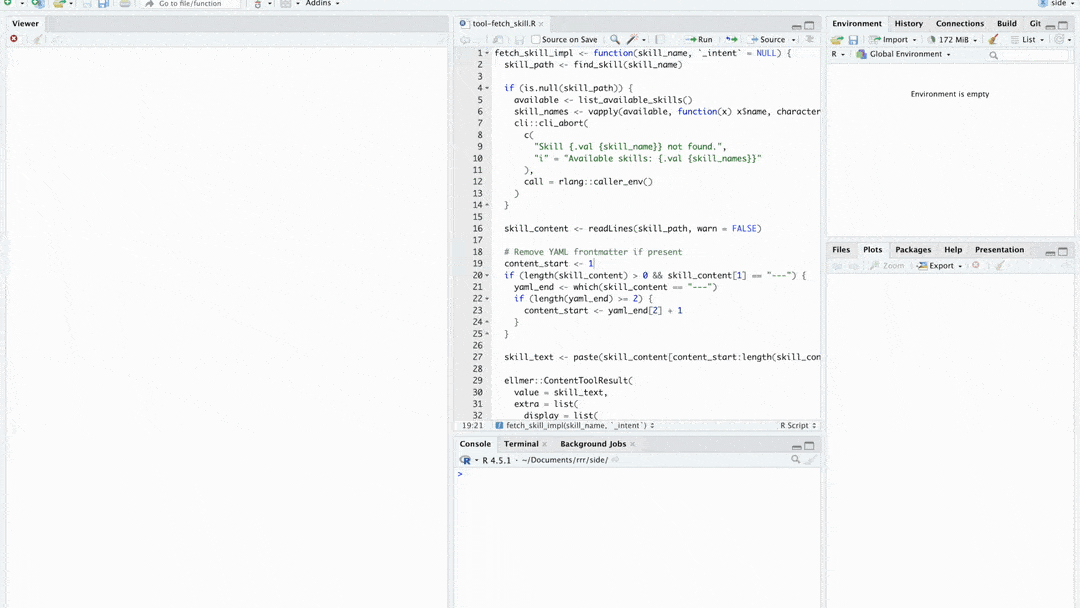Switch to the Packages tab
Image resolution: width=1080 pixels, height=608 pixels.
912,250
